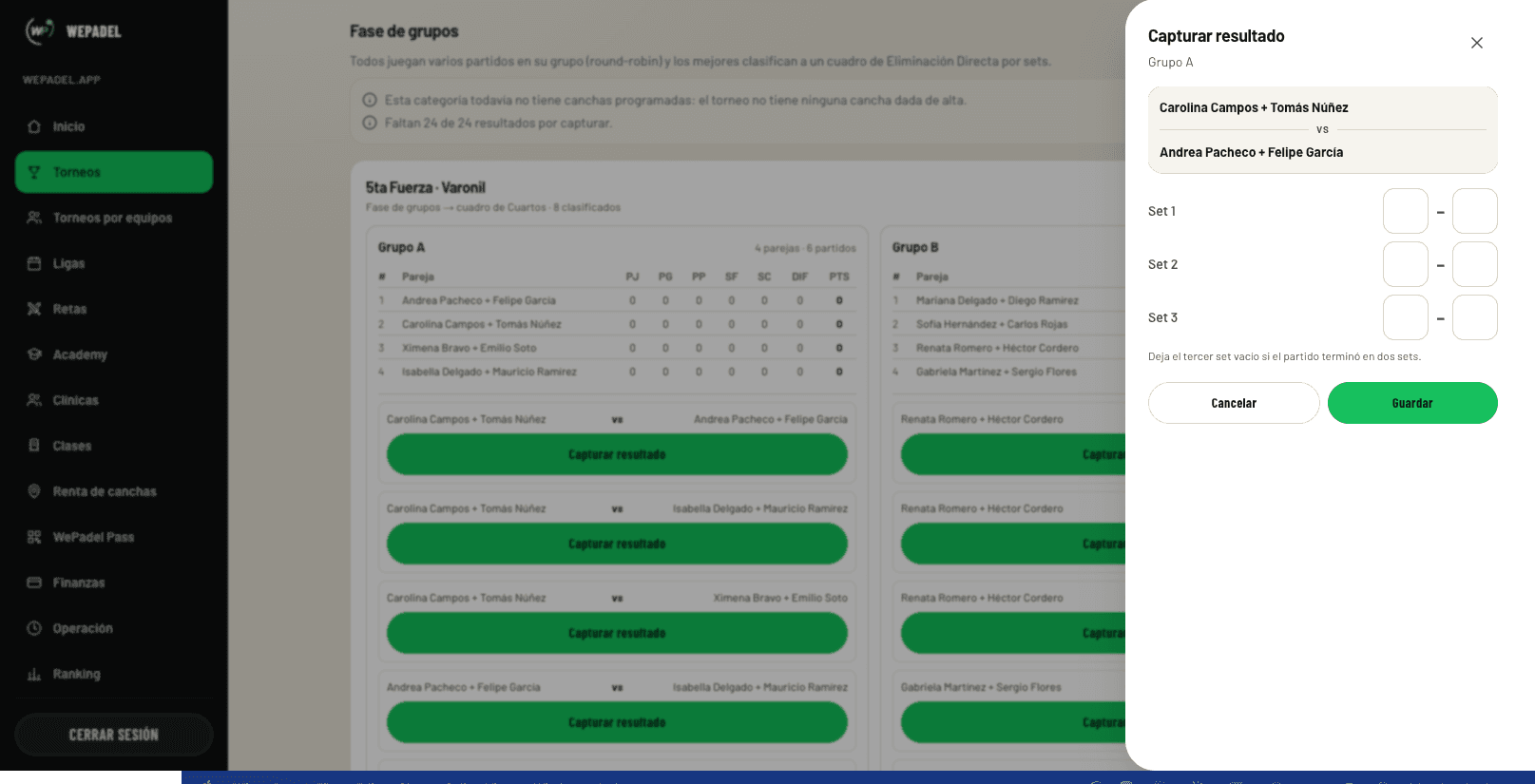Click the Set 1 first score field
This screenshot has width=1535, height=784.
[x=1406, y=211]
